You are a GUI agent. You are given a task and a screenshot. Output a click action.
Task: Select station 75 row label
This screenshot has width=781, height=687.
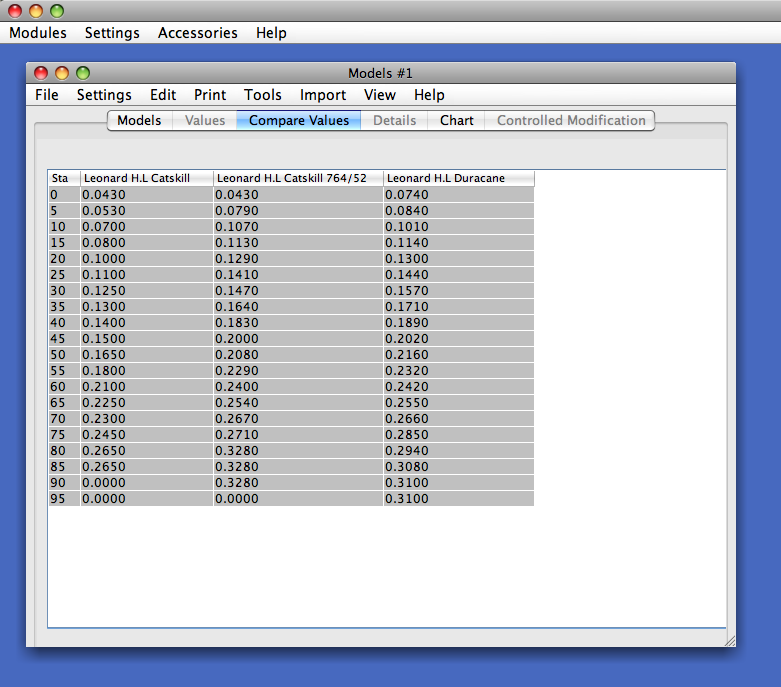click(64, 434)
